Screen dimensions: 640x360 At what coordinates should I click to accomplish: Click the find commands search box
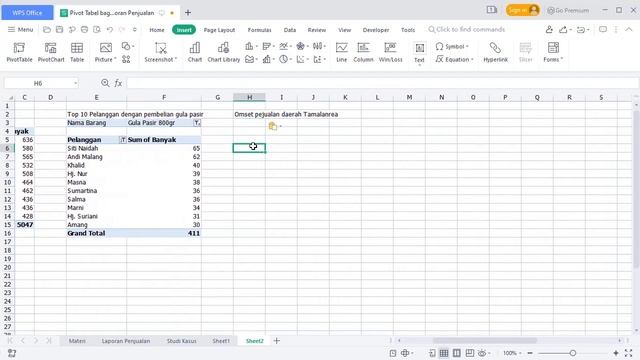tap(467, 29)
